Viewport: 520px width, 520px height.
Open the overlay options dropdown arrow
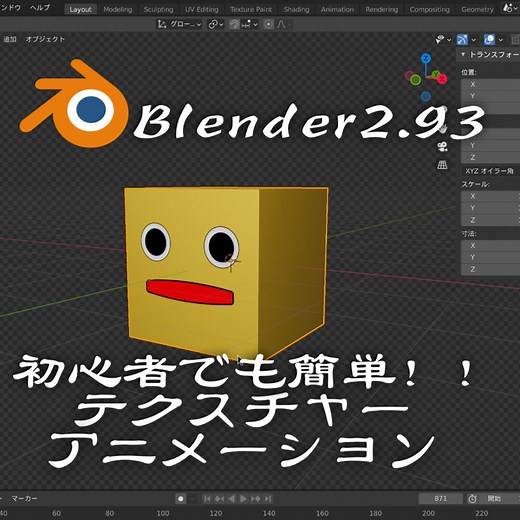point(501,40)
